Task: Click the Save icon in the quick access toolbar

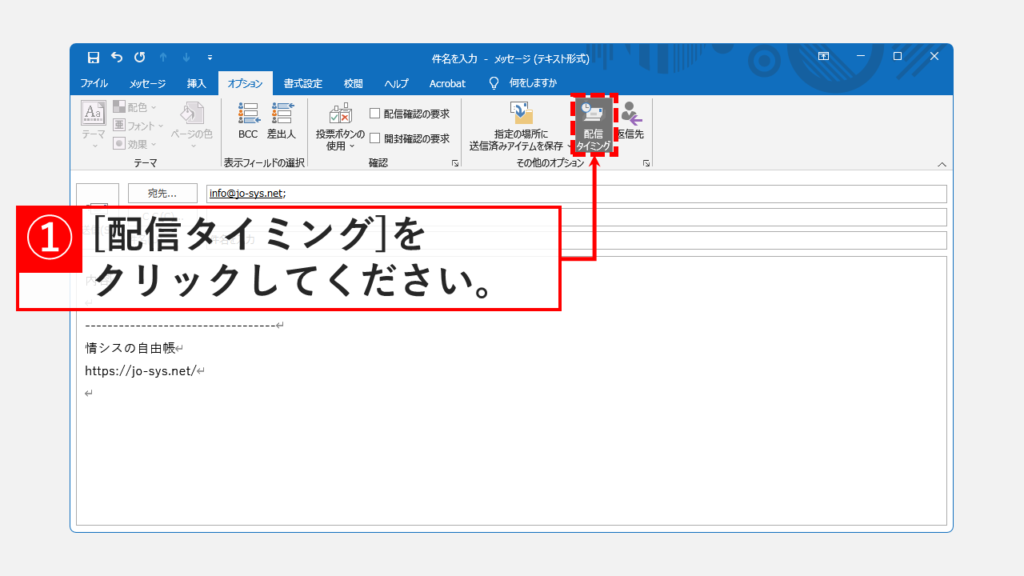Action: 93,57
